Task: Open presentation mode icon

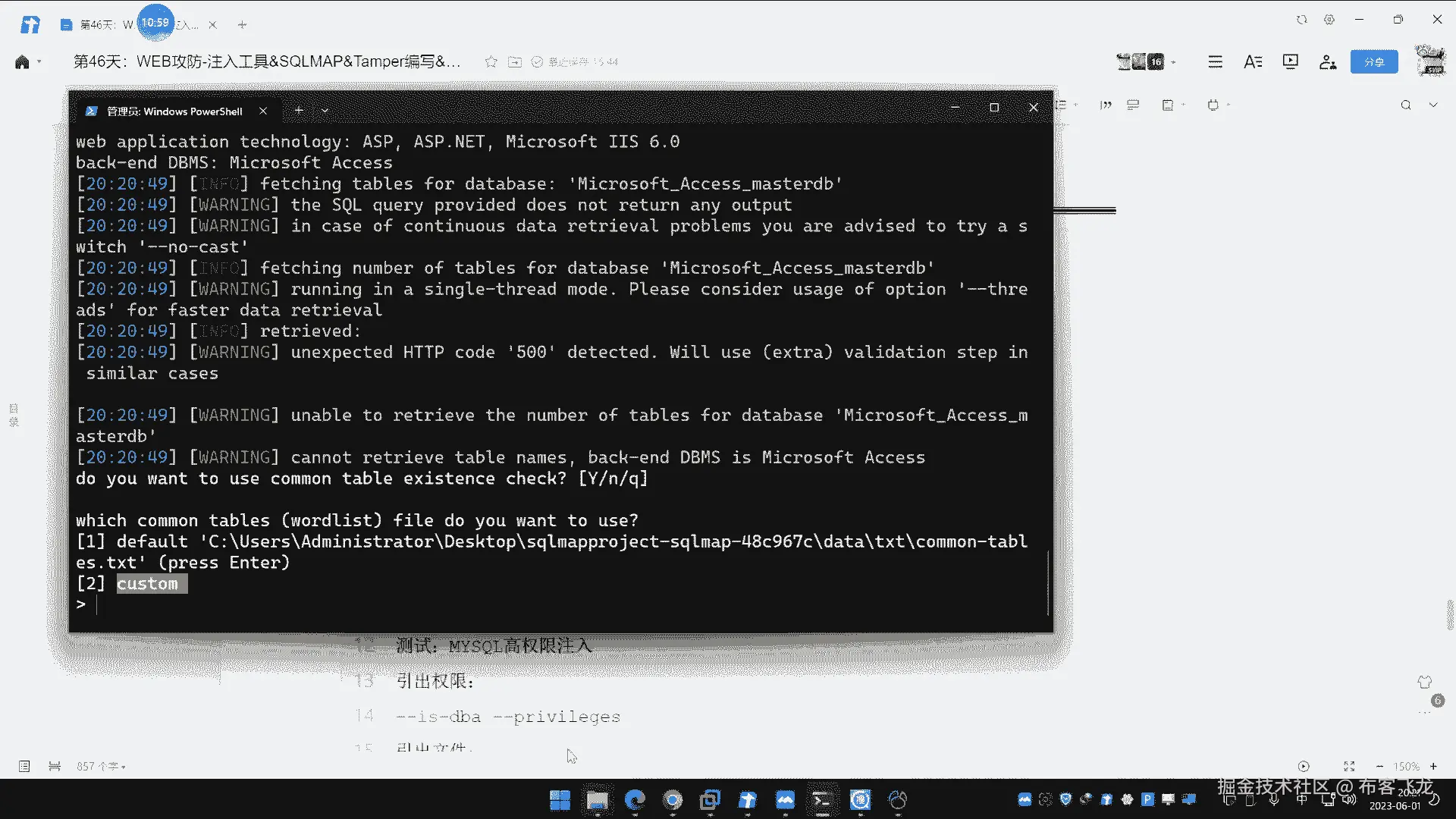Action: [x=1290, y=62]
